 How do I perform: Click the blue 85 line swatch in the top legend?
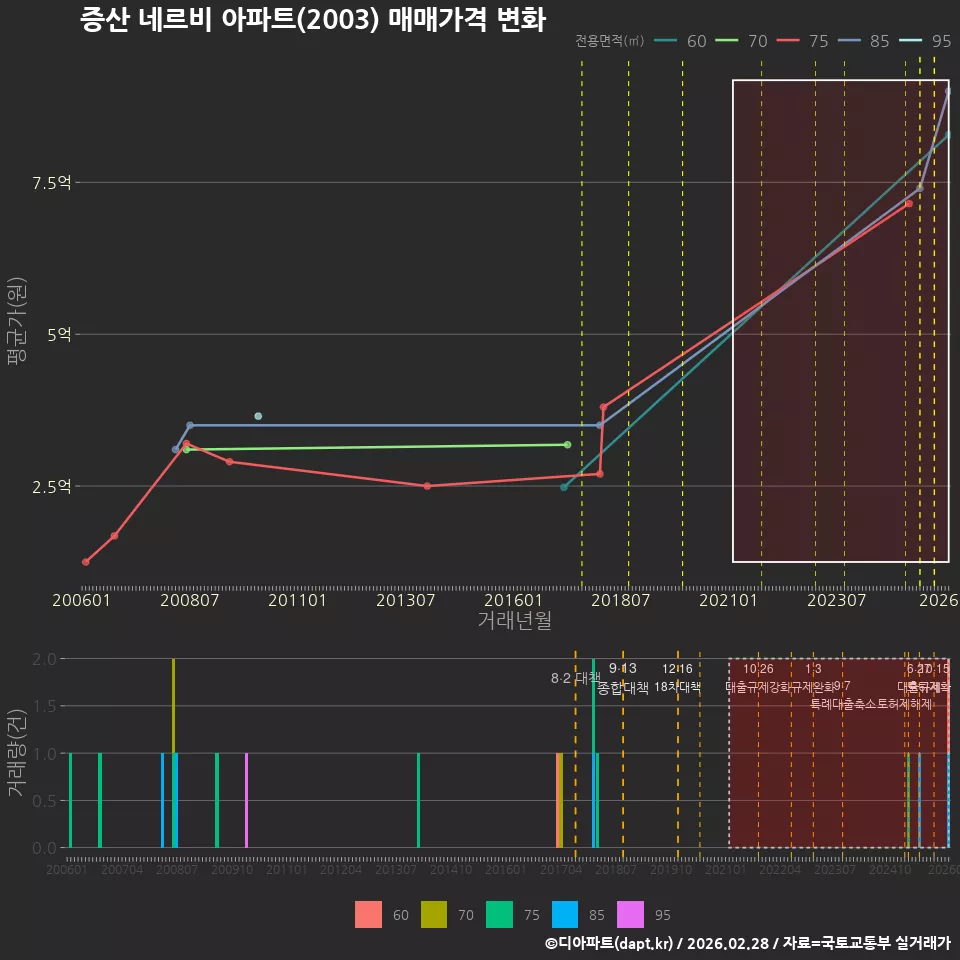point(849,40)
